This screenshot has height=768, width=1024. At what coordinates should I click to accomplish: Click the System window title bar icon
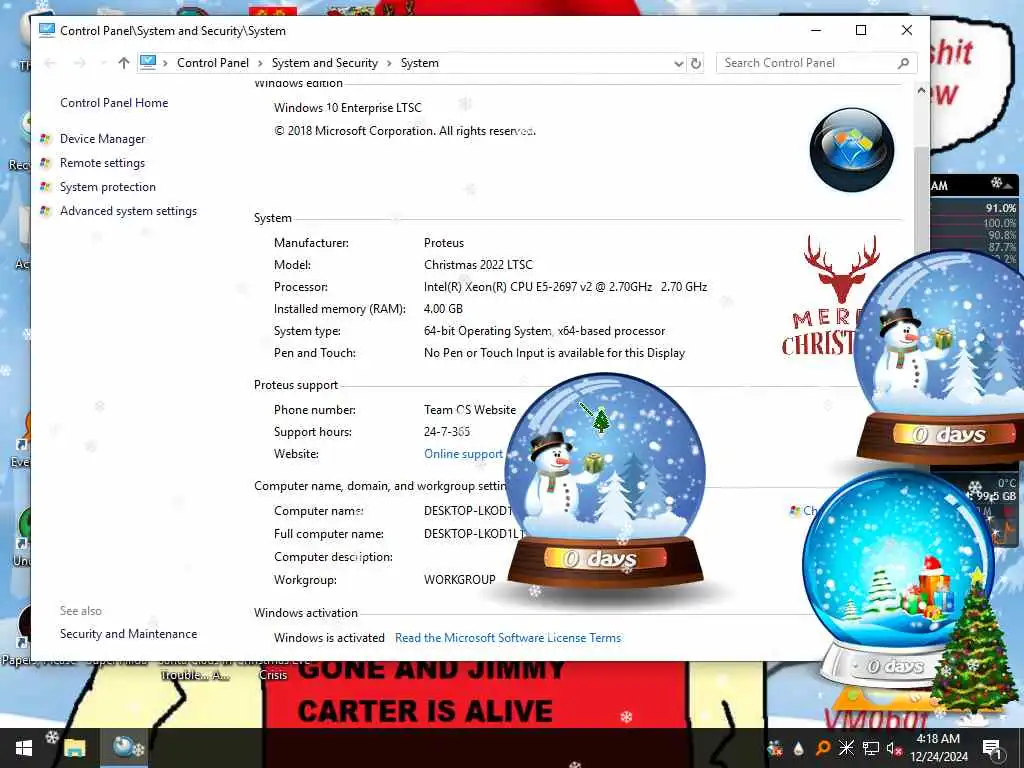click(46, 31)
